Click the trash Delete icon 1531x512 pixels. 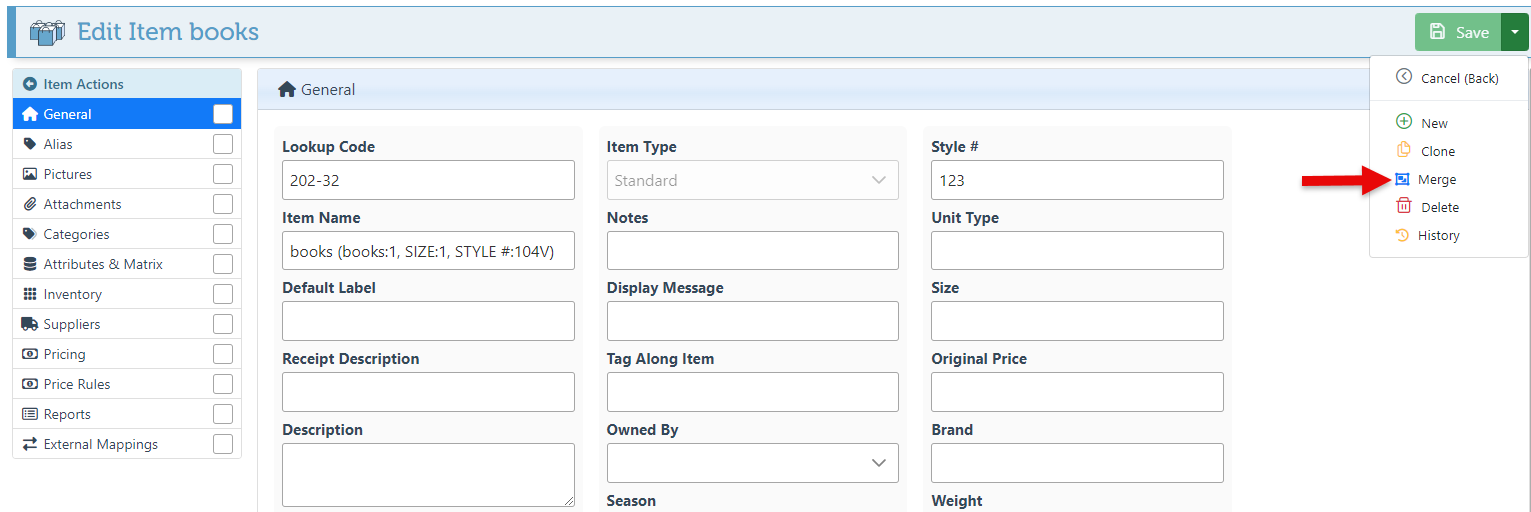1403,207
